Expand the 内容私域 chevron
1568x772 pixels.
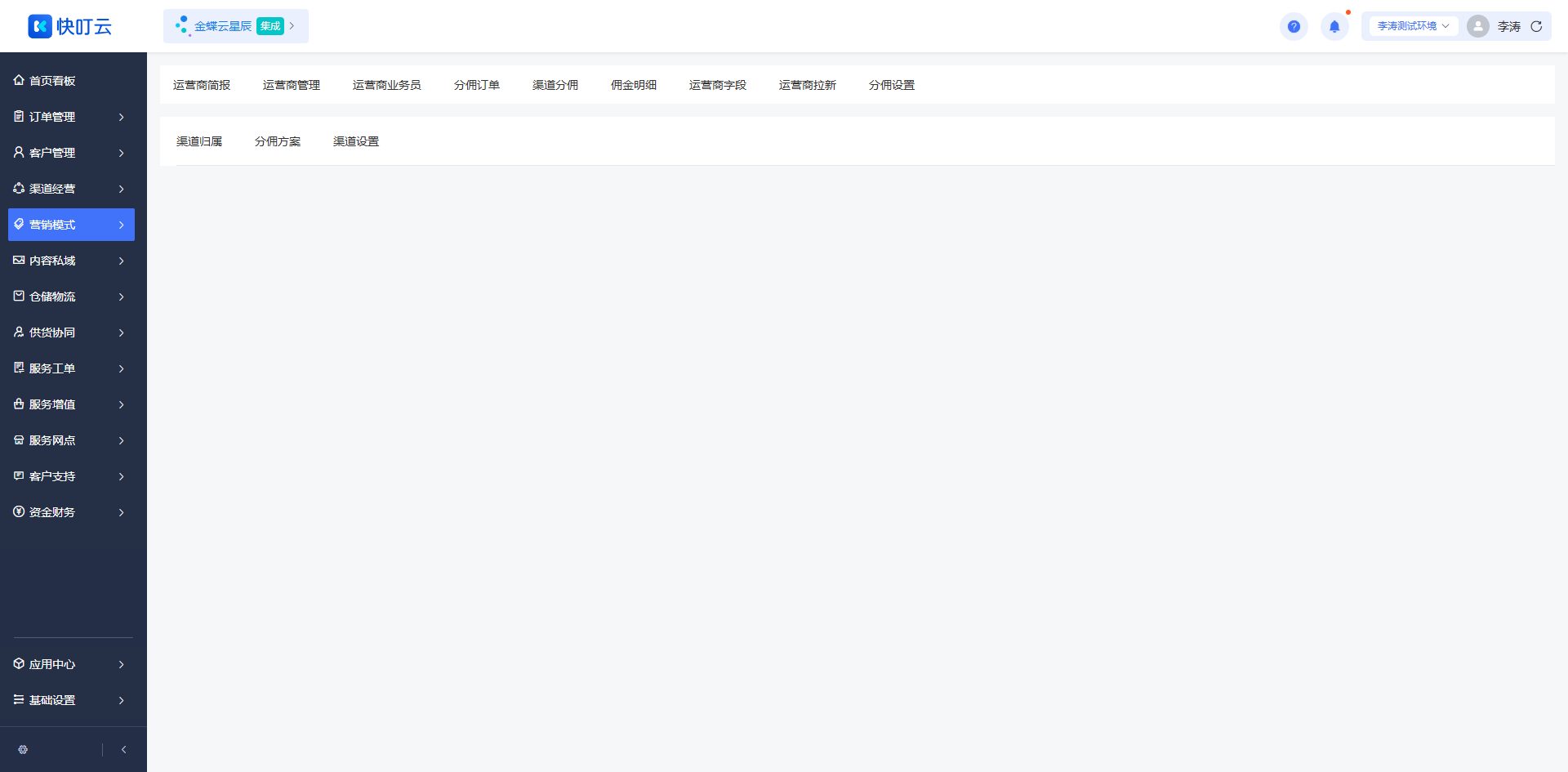click(121, 261)
